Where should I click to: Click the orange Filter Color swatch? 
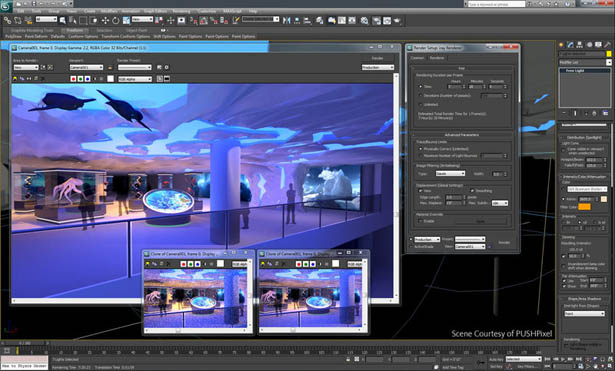click(584, 207)
